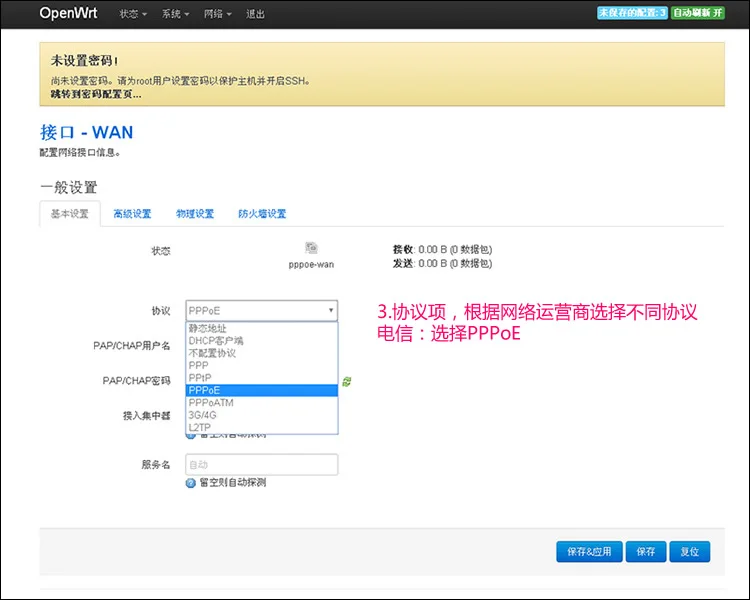This screenshot has width=750, height=600.
Task: Click the 复位 button
Action: (x=690, y=552)
